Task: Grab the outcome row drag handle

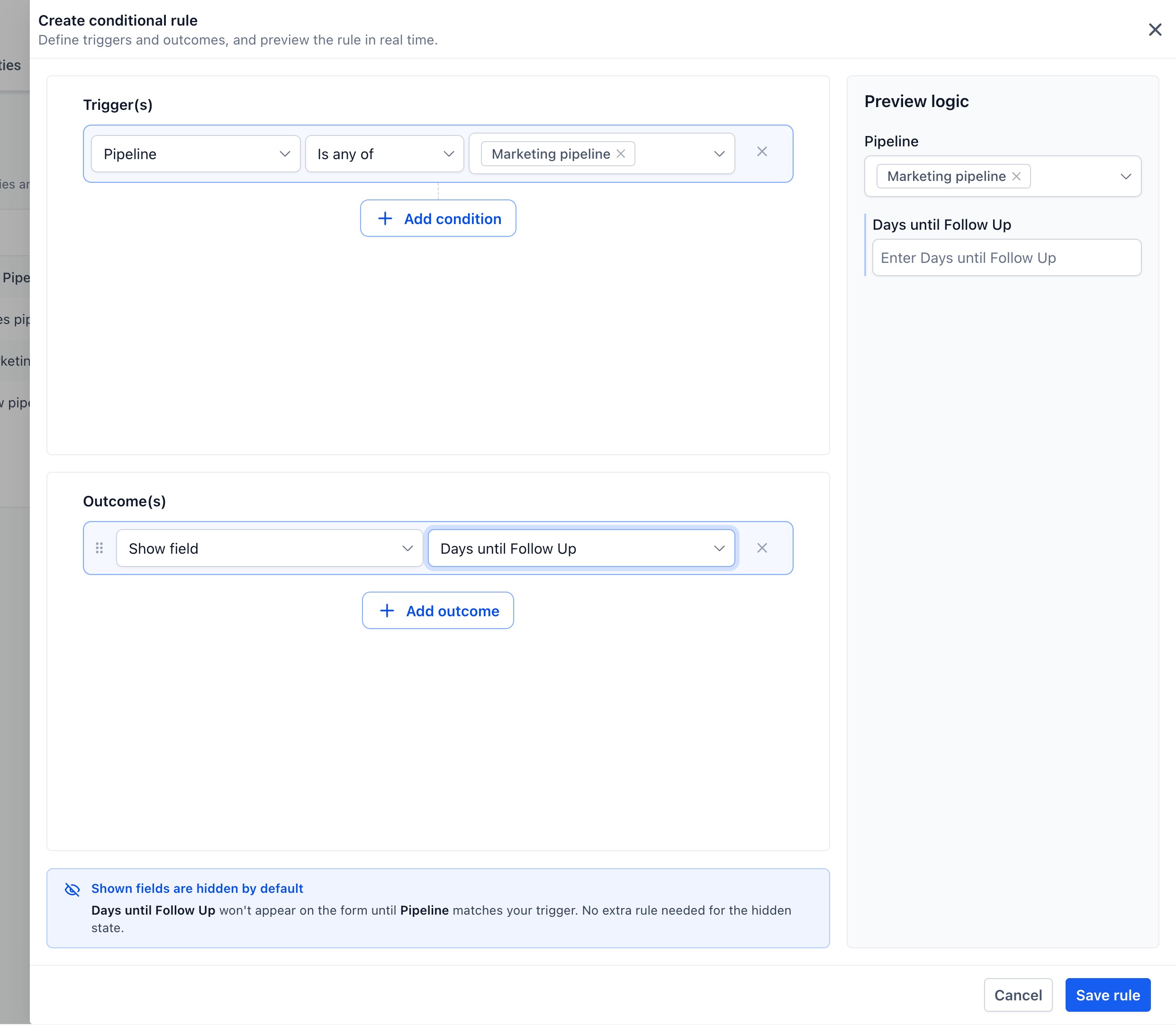Action: [x=99, y=548]
